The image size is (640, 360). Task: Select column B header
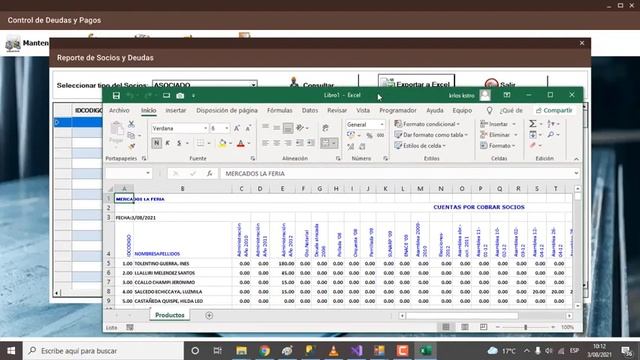point(182,189)
